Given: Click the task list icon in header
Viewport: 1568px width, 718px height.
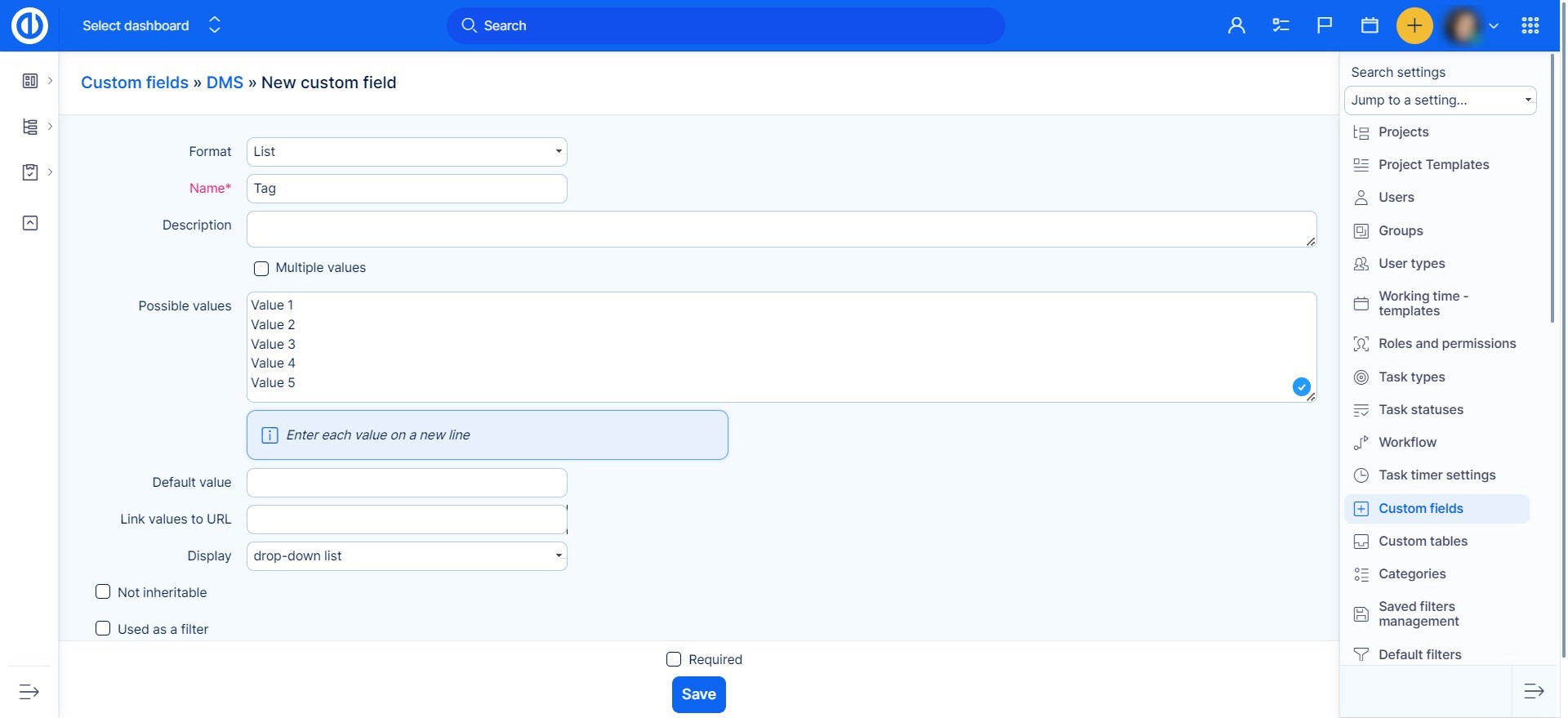Looking at the screenshot, I should 1281,26.
